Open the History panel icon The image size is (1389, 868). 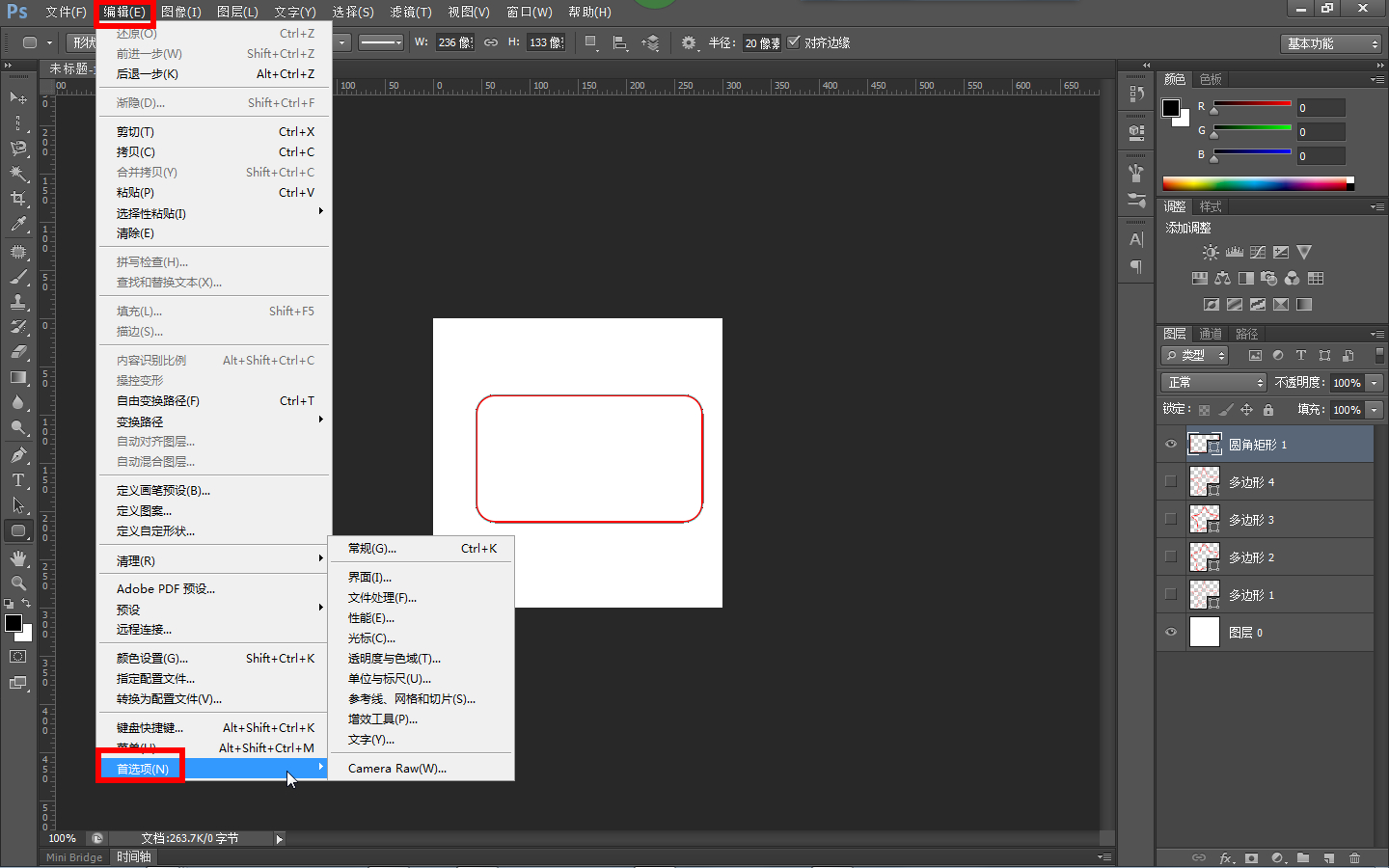point(1136,95)
